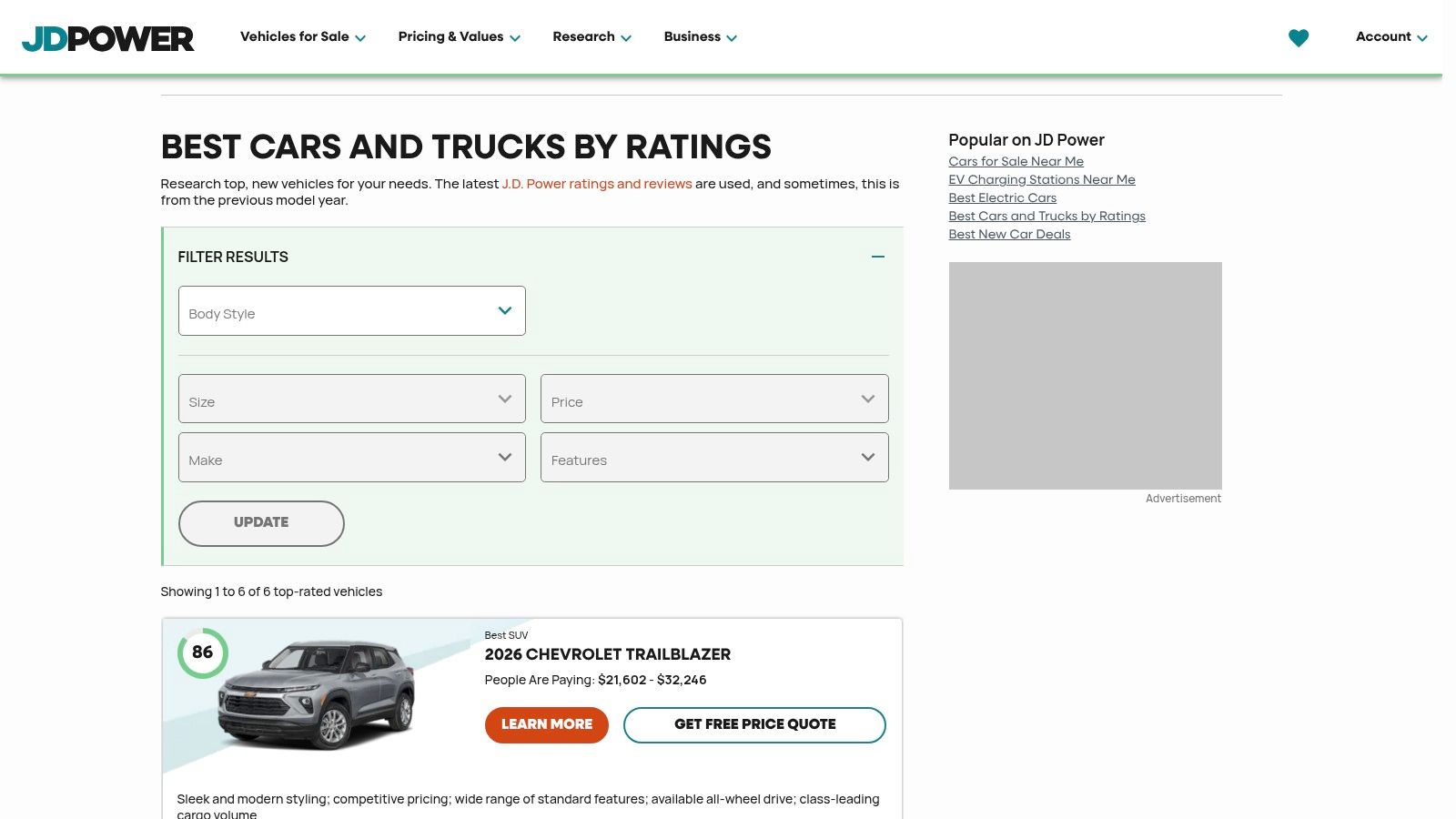
Task: Open Best New Car Deals link
Action: coord(1009,234)
